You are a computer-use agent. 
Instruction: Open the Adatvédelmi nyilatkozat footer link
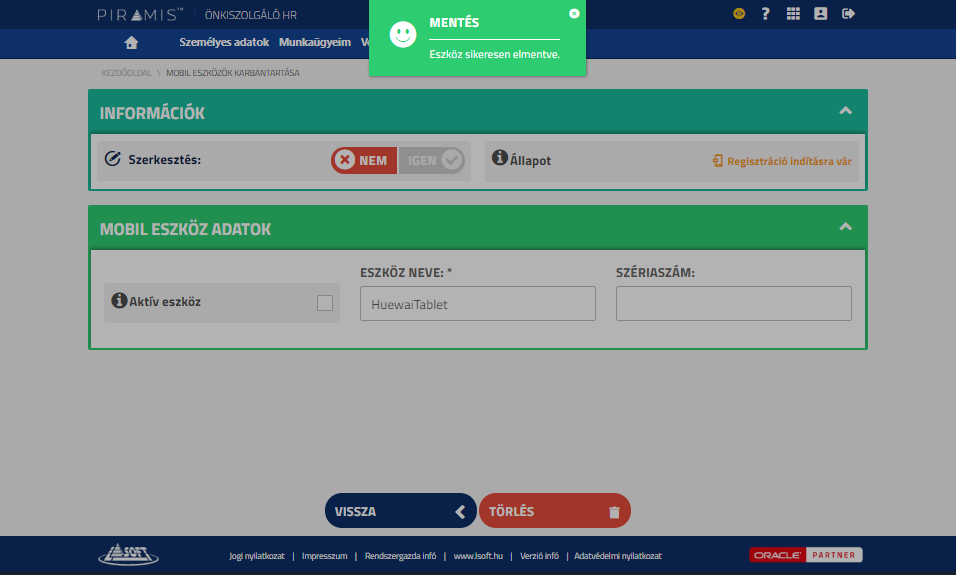(618, 556)
